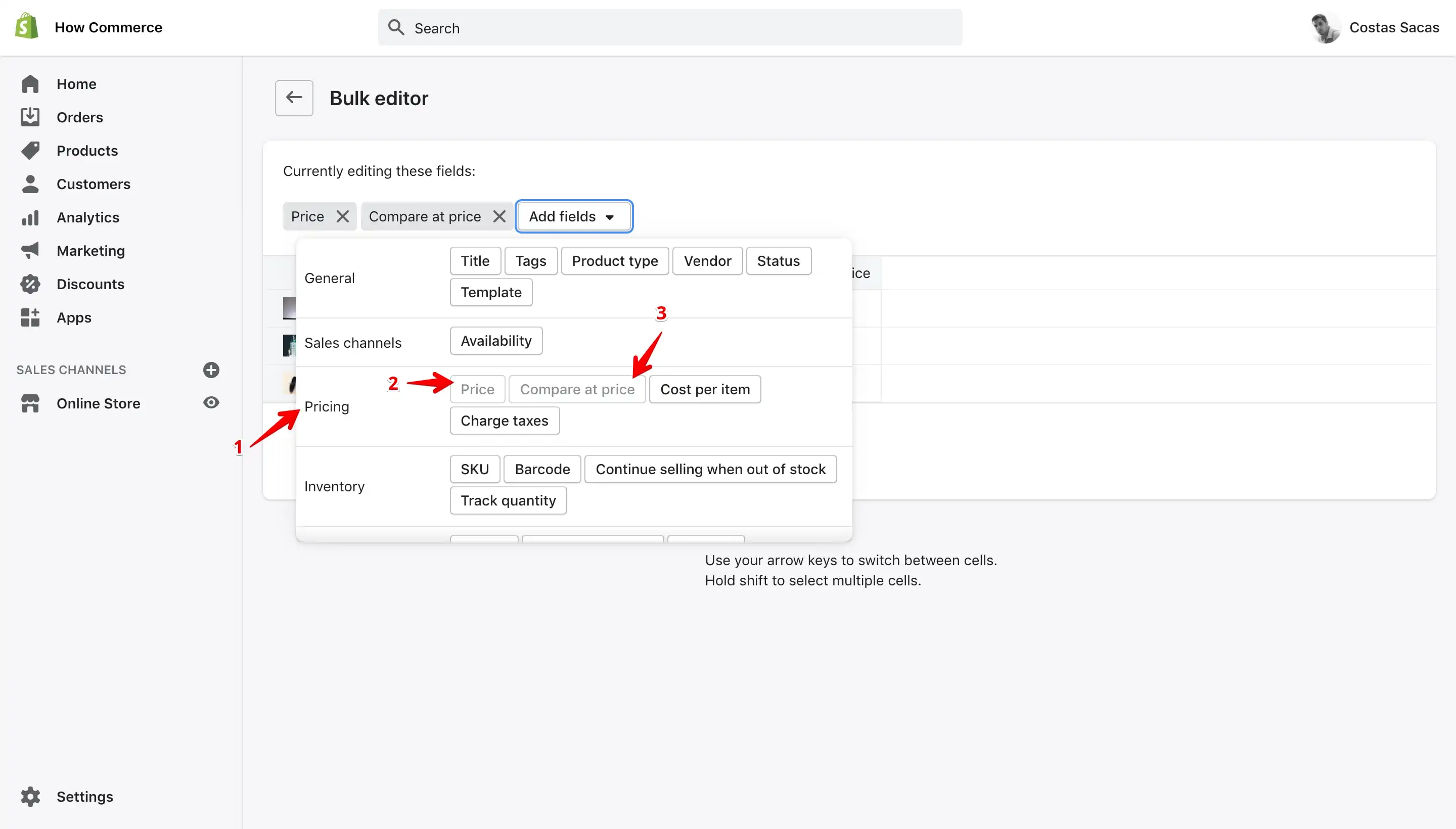Click the Marketing megaphone icon
Viewport: 1456px width, 829px height.
pos(30,251)
